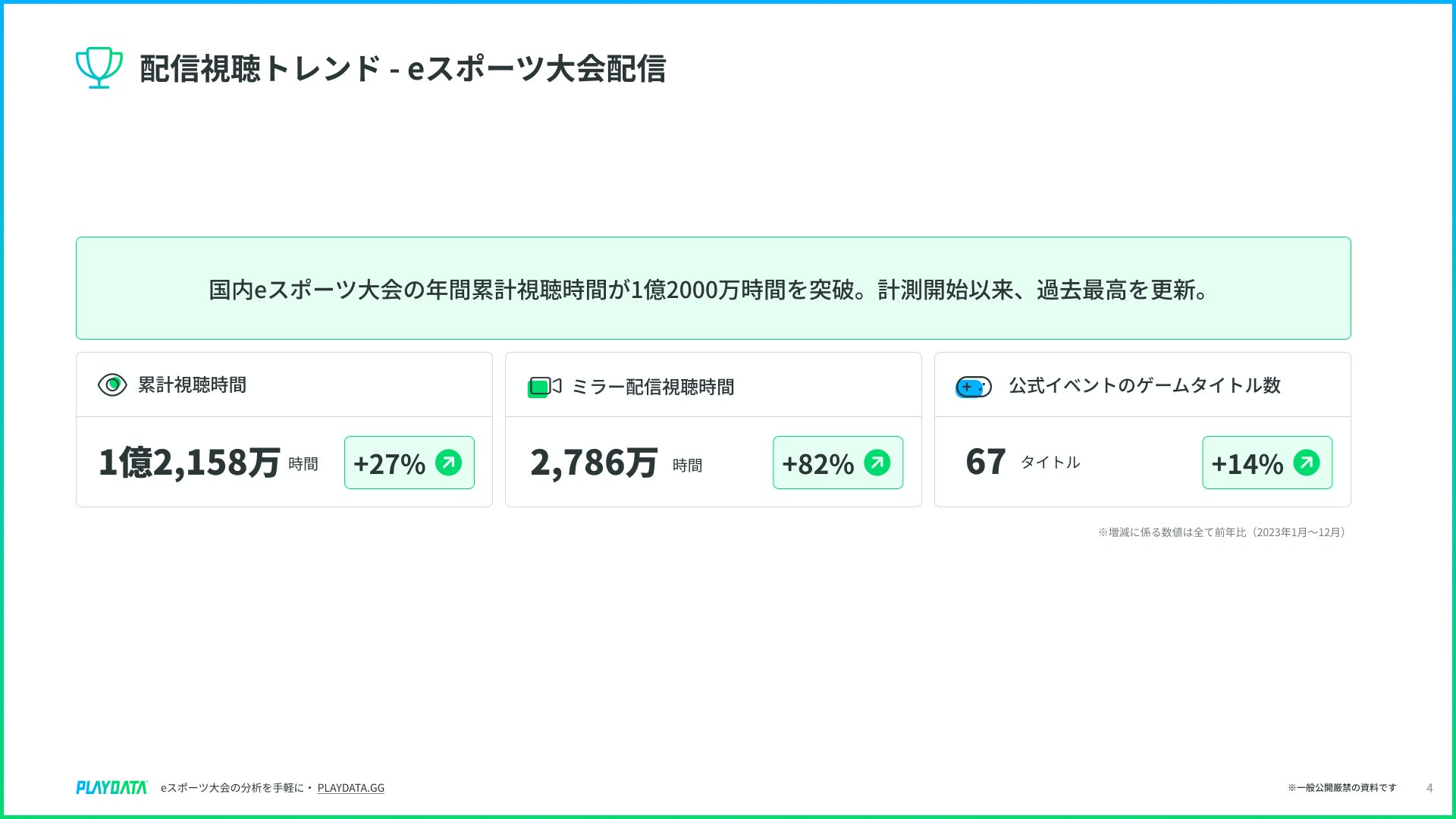Click the year-over-year footnote text
The image size is (1456, 819).
pos(1222,532)
